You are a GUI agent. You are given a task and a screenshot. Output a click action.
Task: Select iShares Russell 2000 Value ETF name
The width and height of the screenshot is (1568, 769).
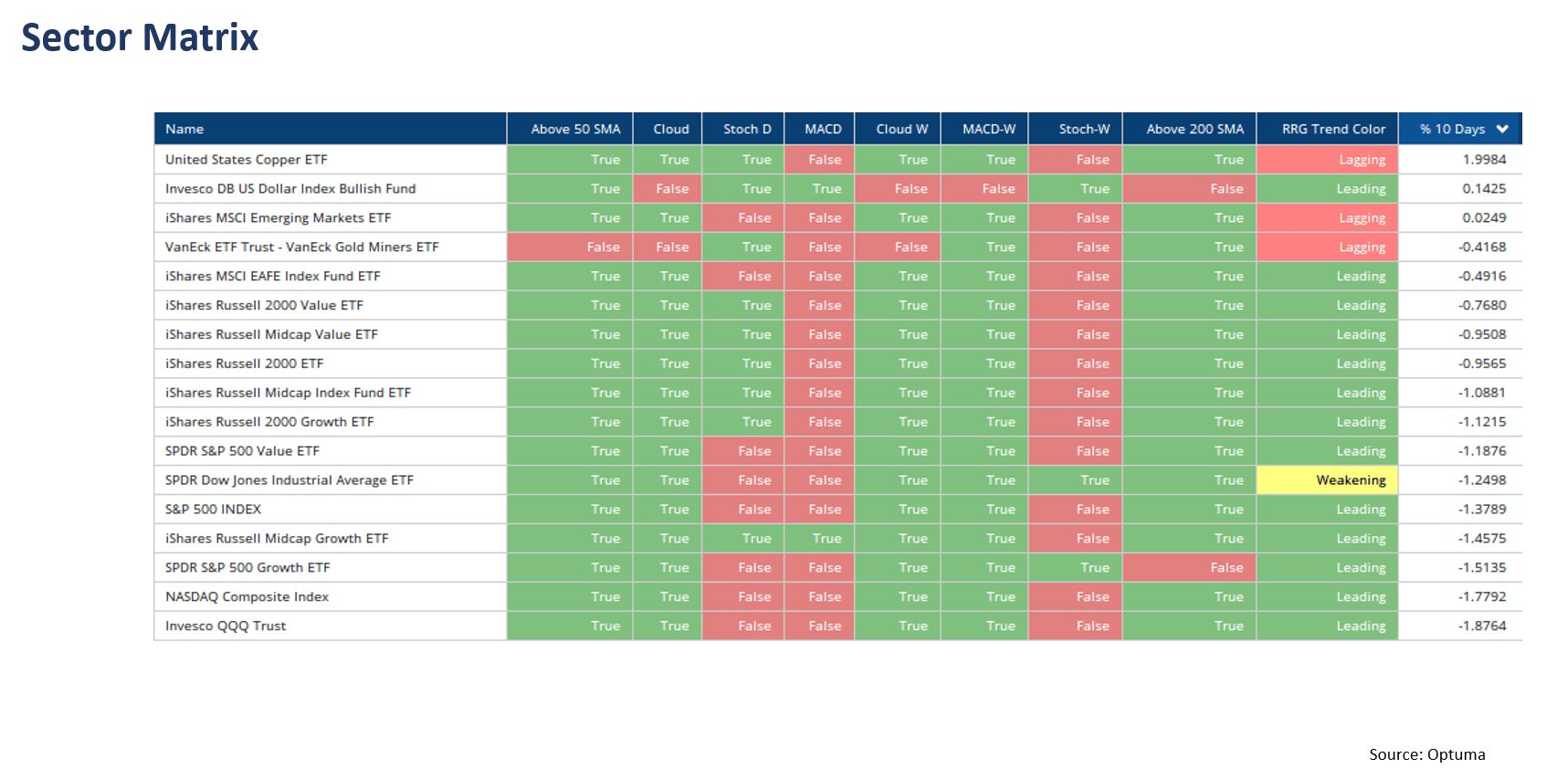point(264,305)
